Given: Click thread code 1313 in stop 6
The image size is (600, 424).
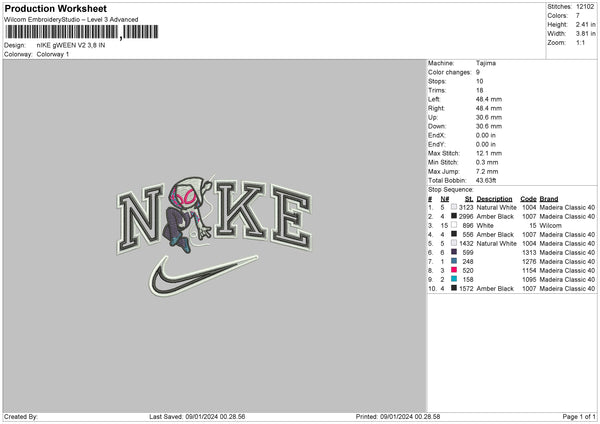Looking at the screenshot, I should 530,253.
